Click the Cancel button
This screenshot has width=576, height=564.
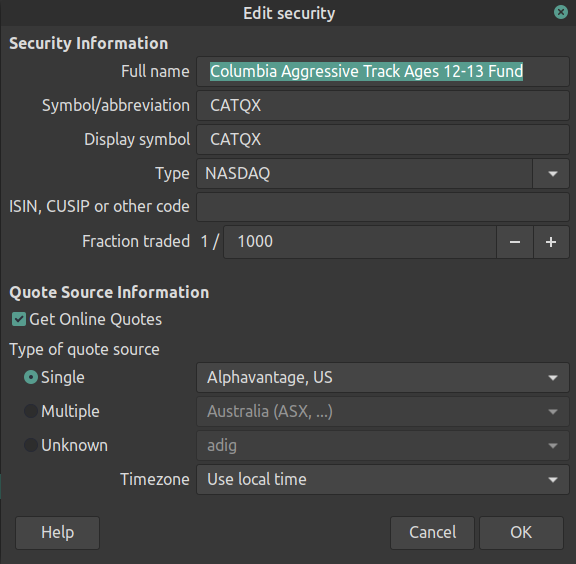(x=432, y=532)
